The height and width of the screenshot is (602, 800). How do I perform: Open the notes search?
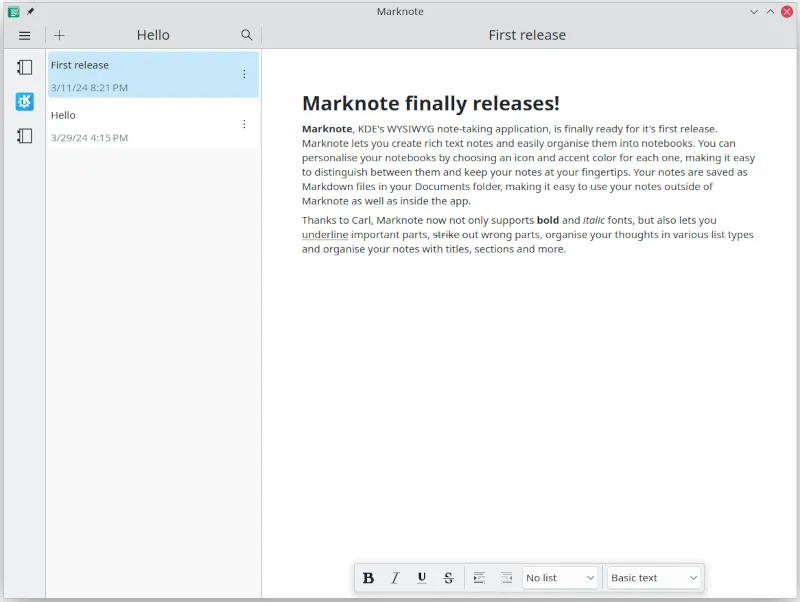(x=247, y=35)
